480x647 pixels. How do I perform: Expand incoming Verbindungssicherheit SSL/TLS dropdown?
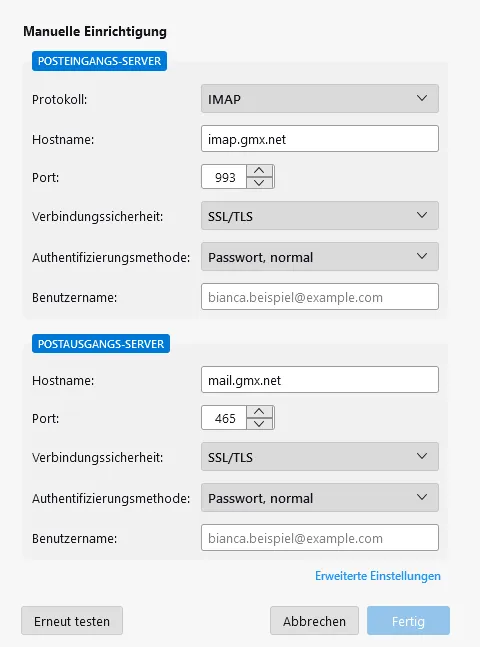click(320, 215)
